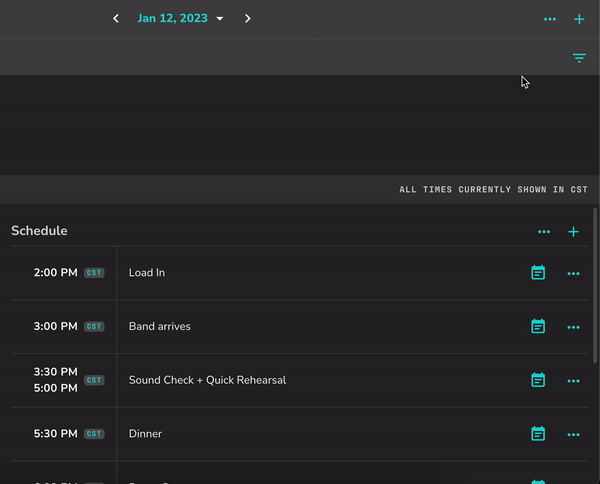Go to the previous day arrow
The width and height of the screenshot is (600, 484).
[116, 18]
